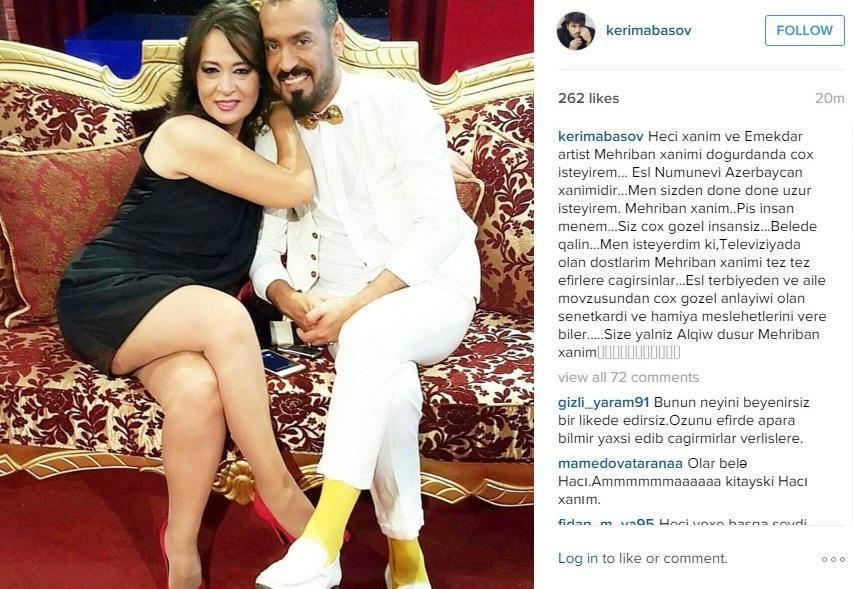Open kerimabasov profile avatar picture

point(576,30)
